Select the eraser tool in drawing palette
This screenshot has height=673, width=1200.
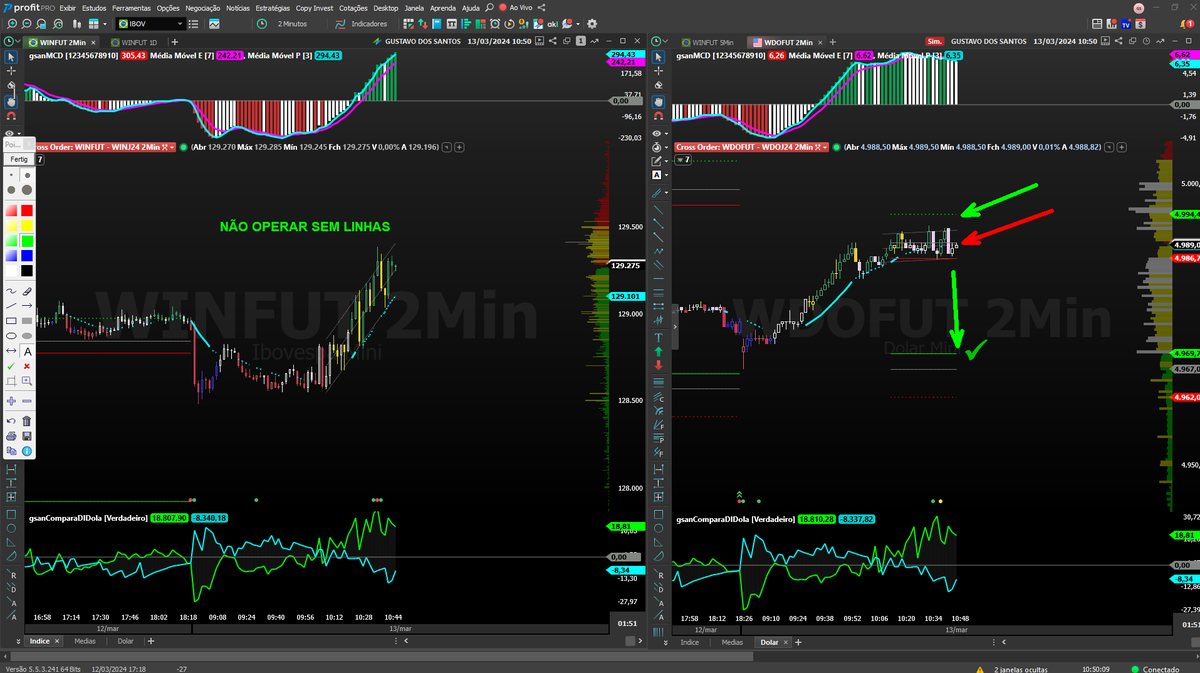click(x=27, y=291)
